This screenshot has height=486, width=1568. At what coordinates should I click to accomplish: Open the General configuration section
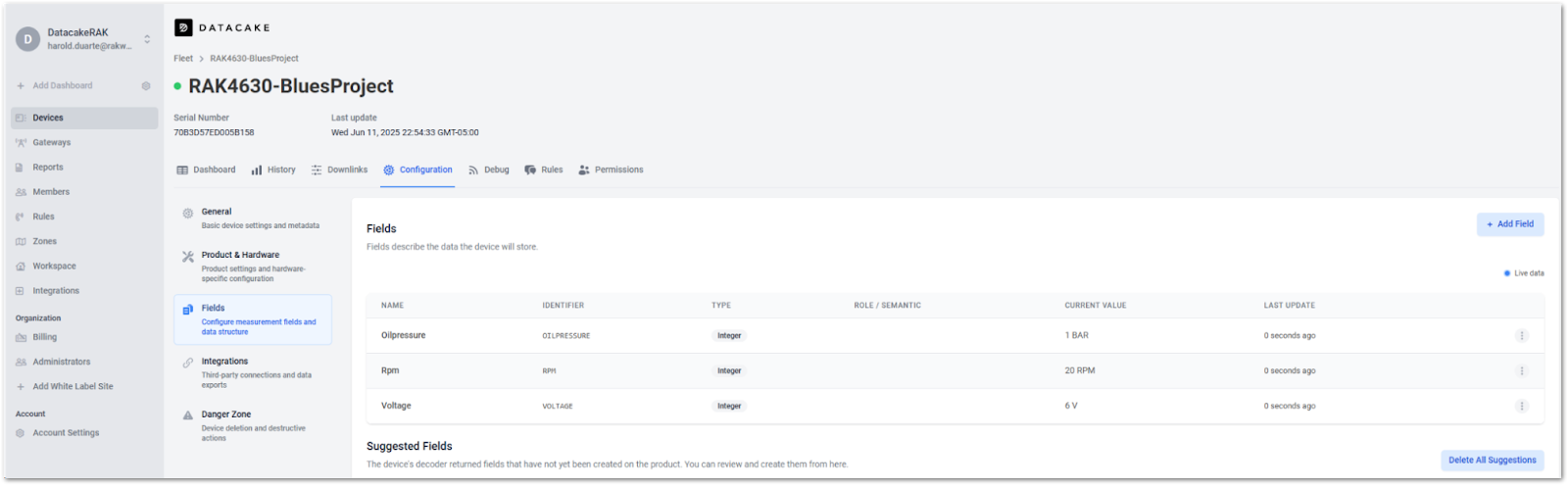(253, 219)
